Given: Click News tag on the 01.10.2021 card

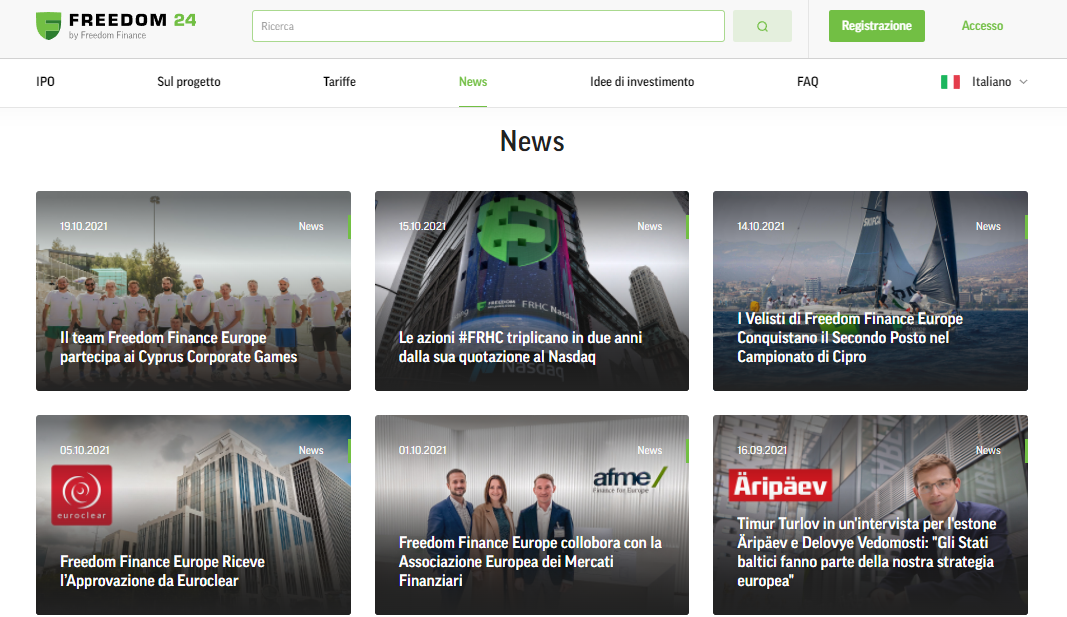Looking at the screenshot, I should (x=649, y=450).
